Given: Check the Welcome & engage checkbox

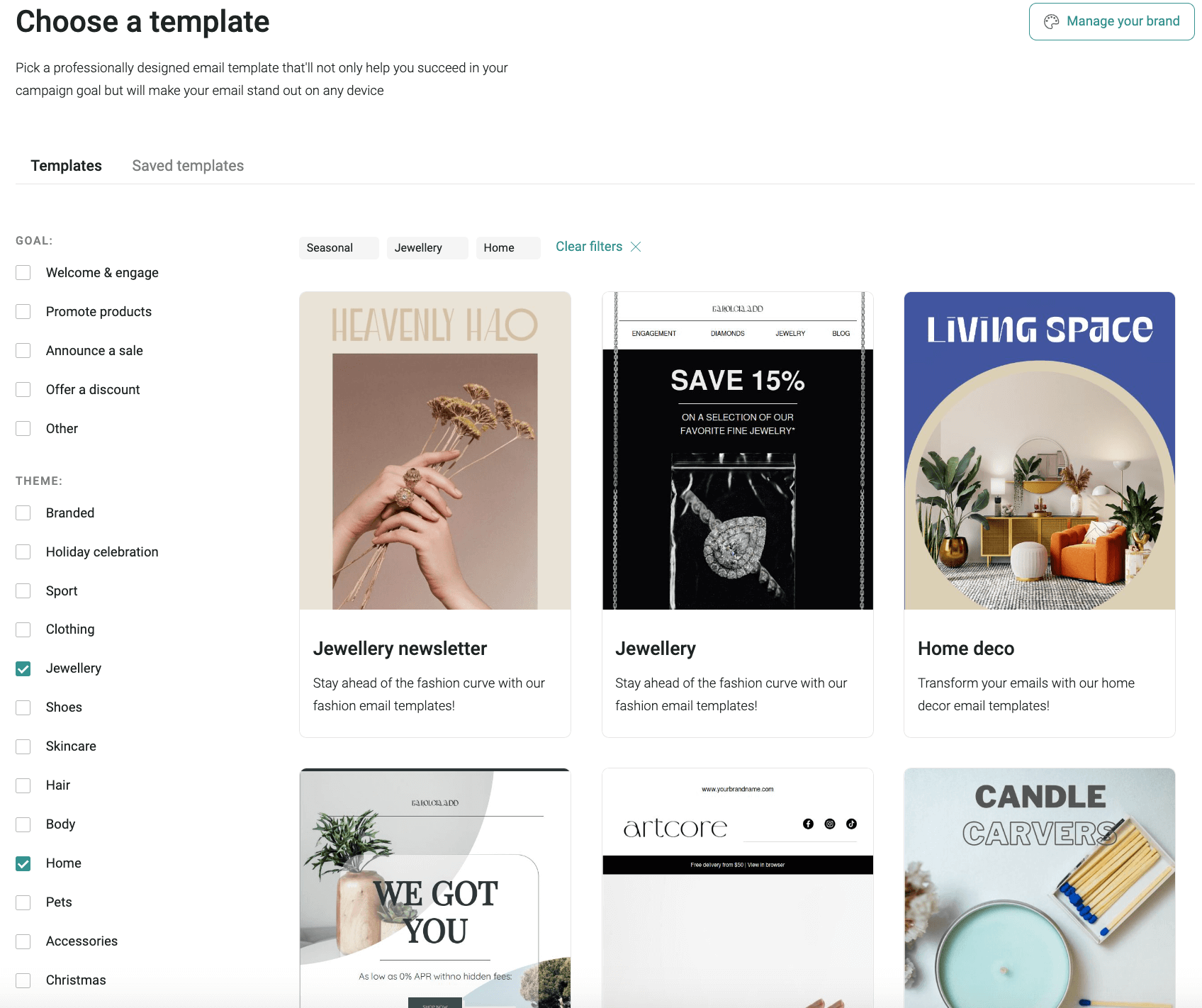Looking at the screenshot, I should point(23,273).
